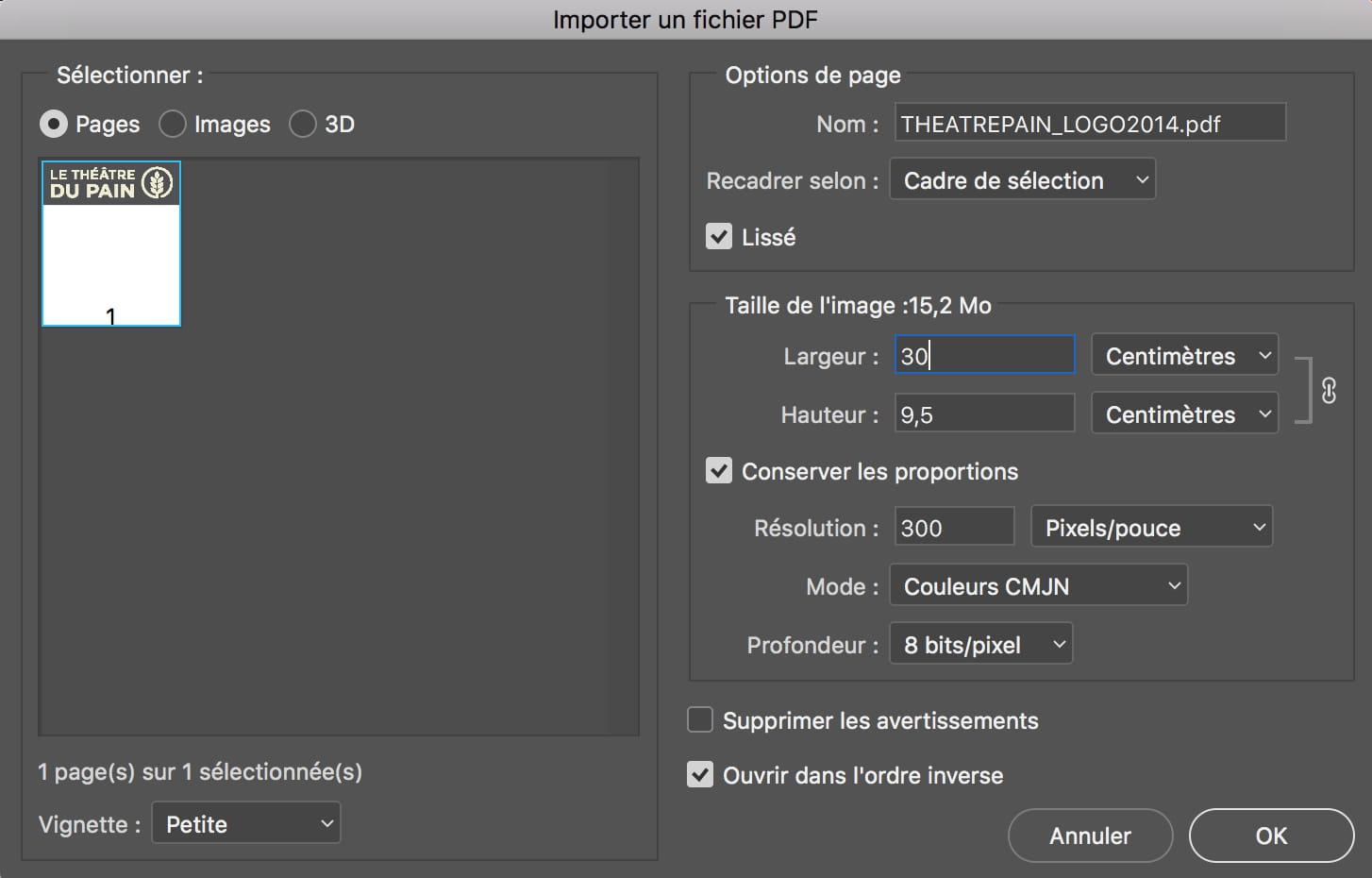Select the Images radio button
Image resolution: width=1372 pixels, height=878 pixels.
tap(172, 124)
